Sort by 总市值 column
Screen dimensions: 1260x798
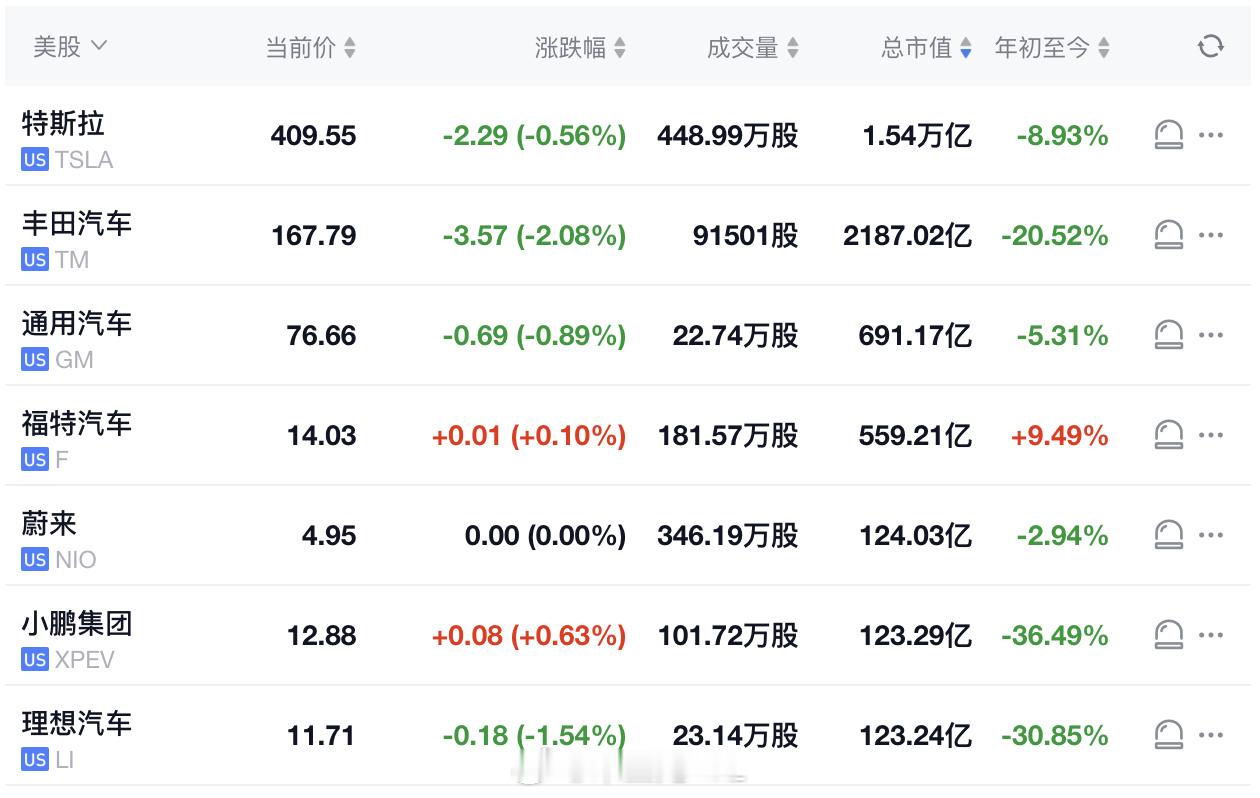926,47
